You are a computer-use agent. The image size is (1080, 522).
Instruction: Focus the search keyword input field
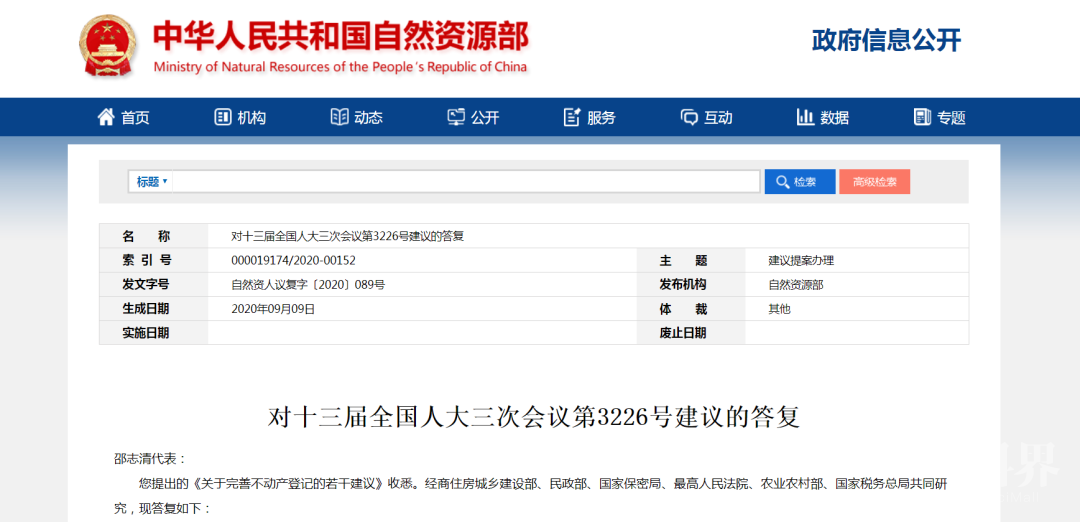(x=466, y=182)
